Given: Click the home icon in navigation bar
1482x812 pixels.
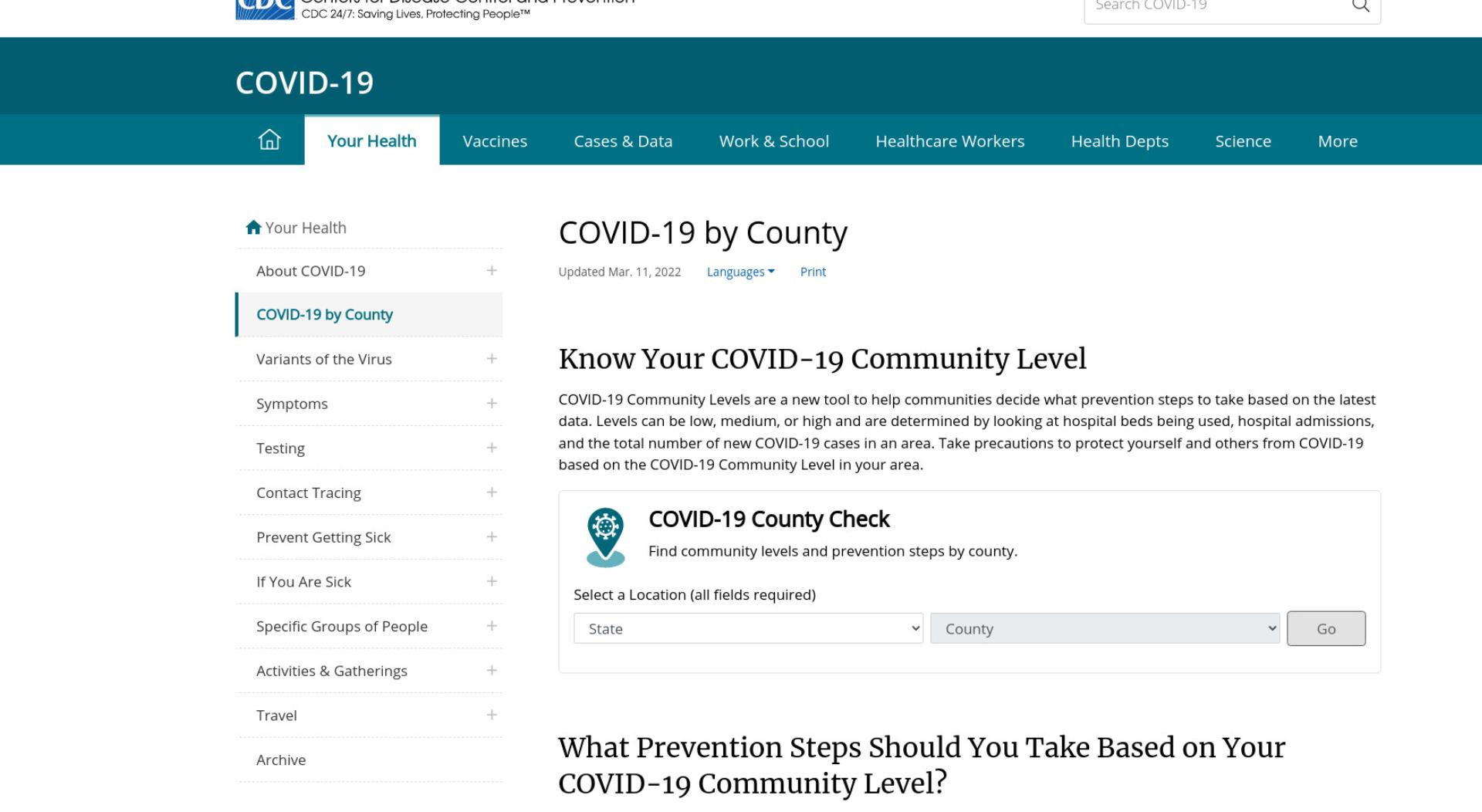Looking at the screenshot, I should pyautogui.click(x=269, y=140).
